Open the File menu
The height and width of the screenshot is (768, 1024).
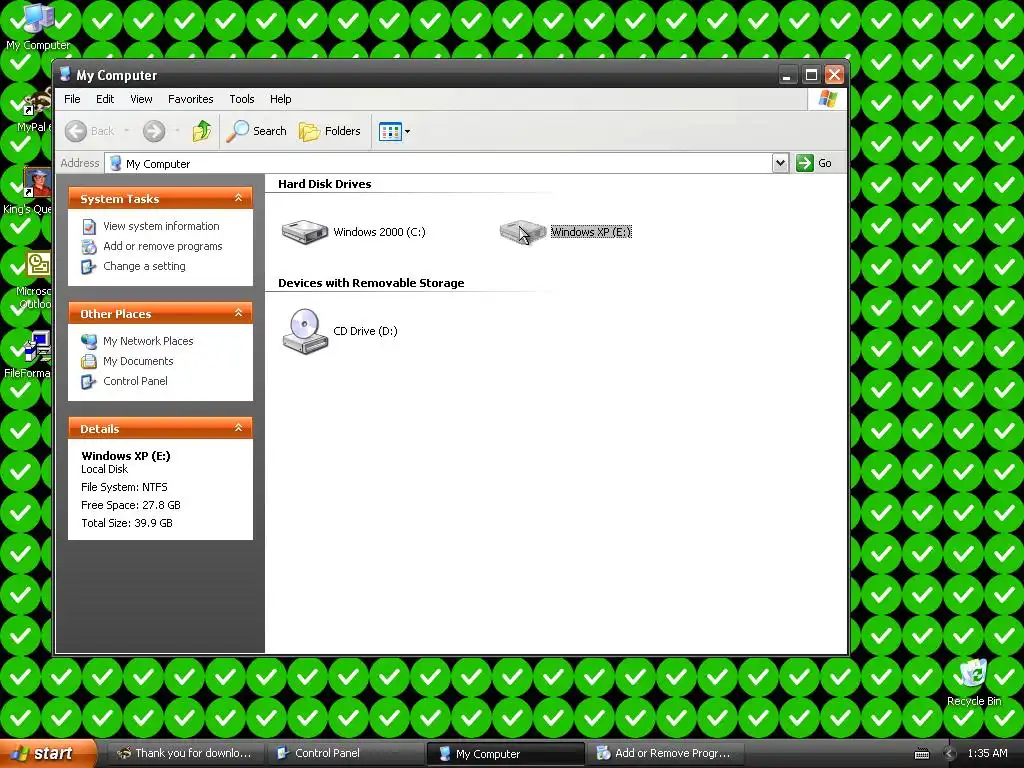(72, 99)
